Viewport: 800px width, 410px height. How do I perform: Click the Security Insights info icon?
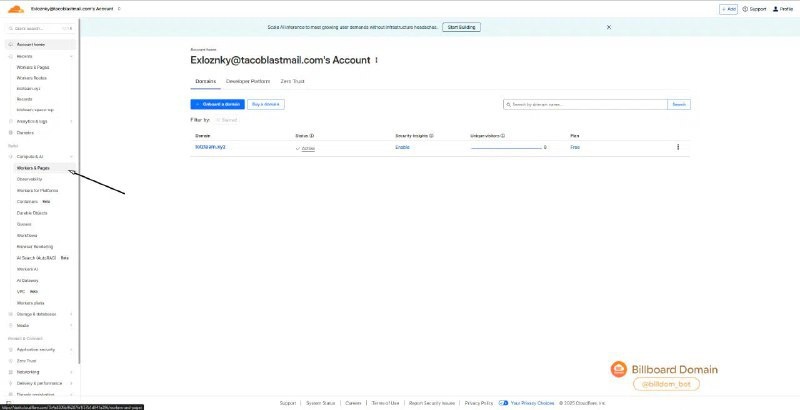(431, 136)
